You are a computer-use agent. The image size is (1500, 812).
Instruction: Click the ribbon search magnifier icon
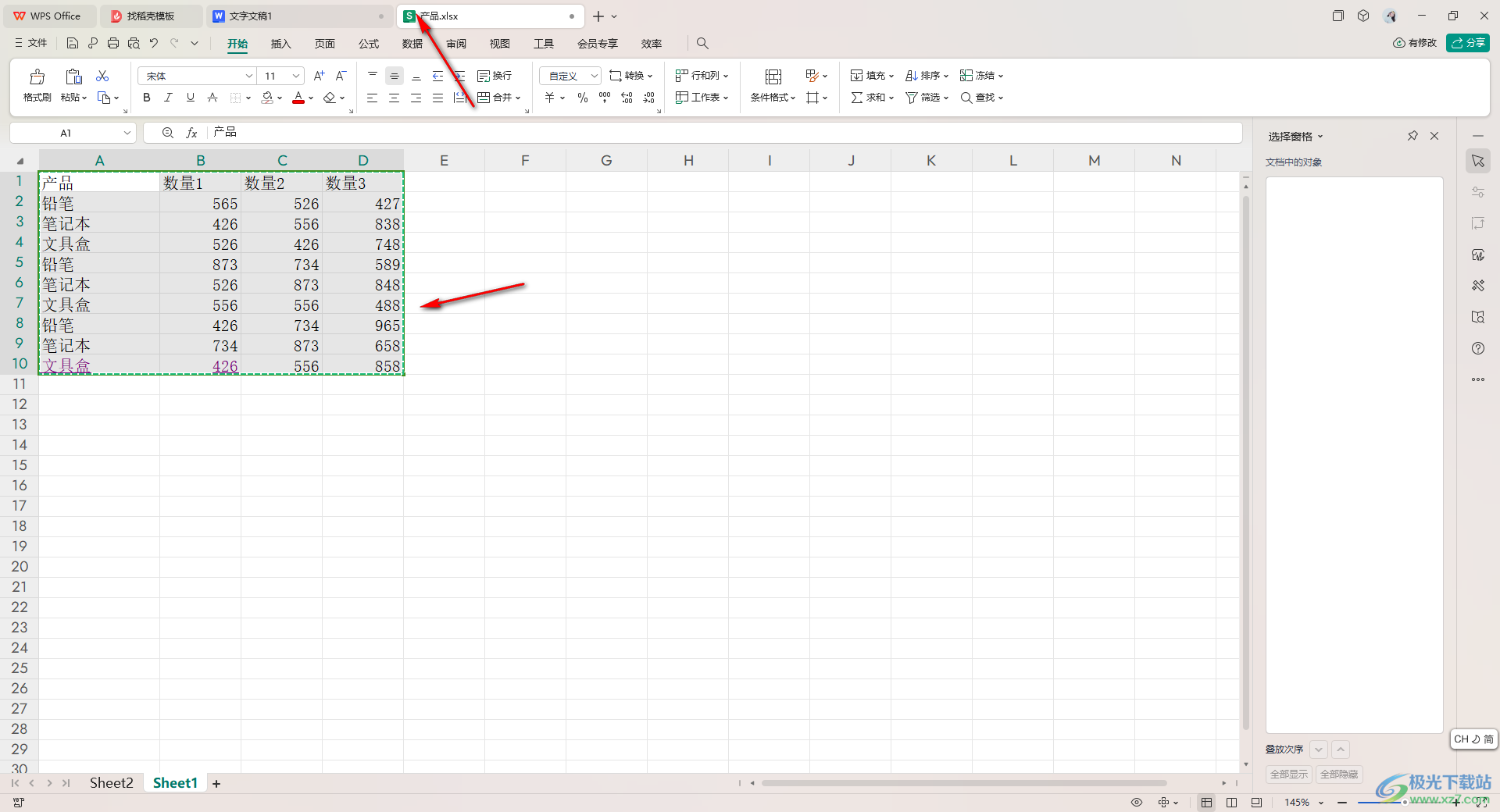(702, 44)
